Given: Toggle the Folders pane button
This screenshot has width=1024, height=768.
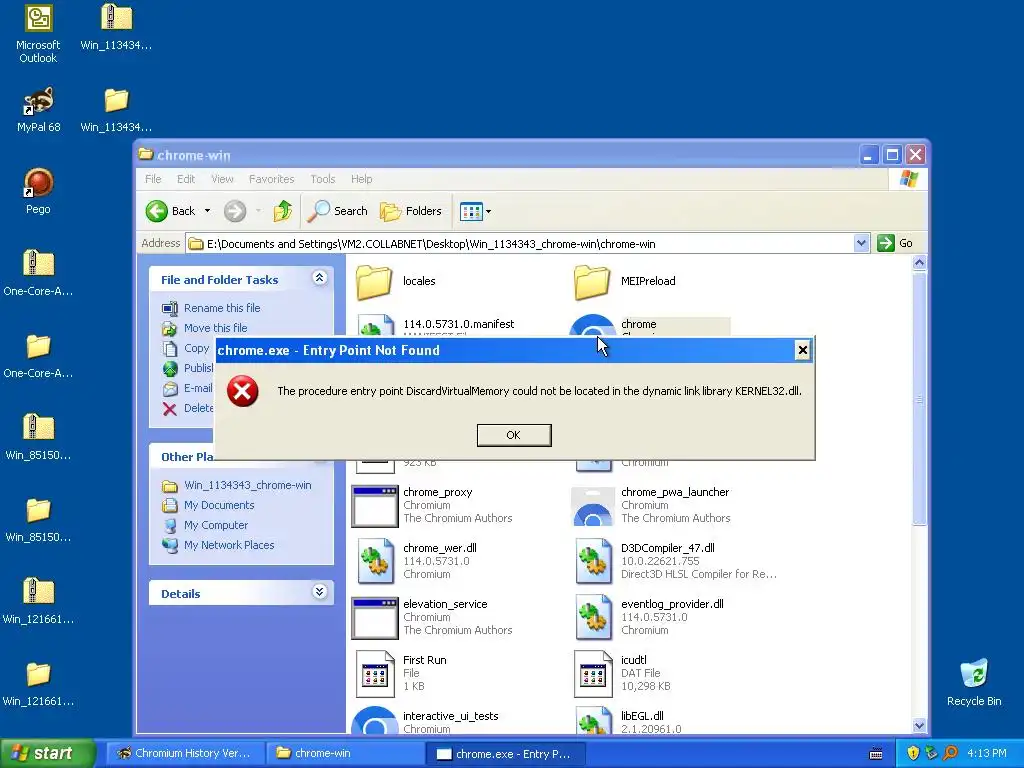Looking at the screenshot, I should coord(411,211).
